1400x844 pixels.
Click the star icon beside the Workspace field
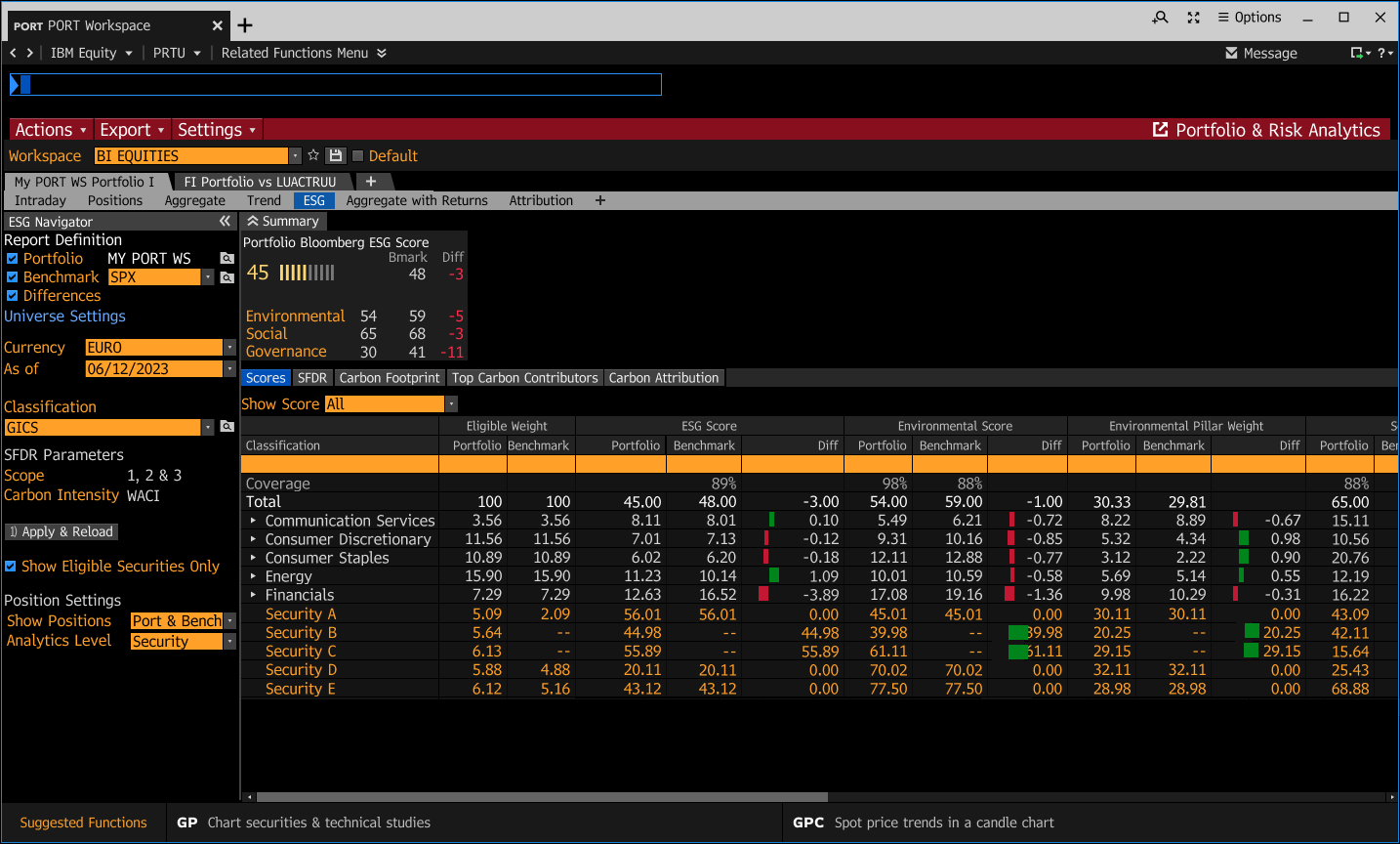pos(313,155)
